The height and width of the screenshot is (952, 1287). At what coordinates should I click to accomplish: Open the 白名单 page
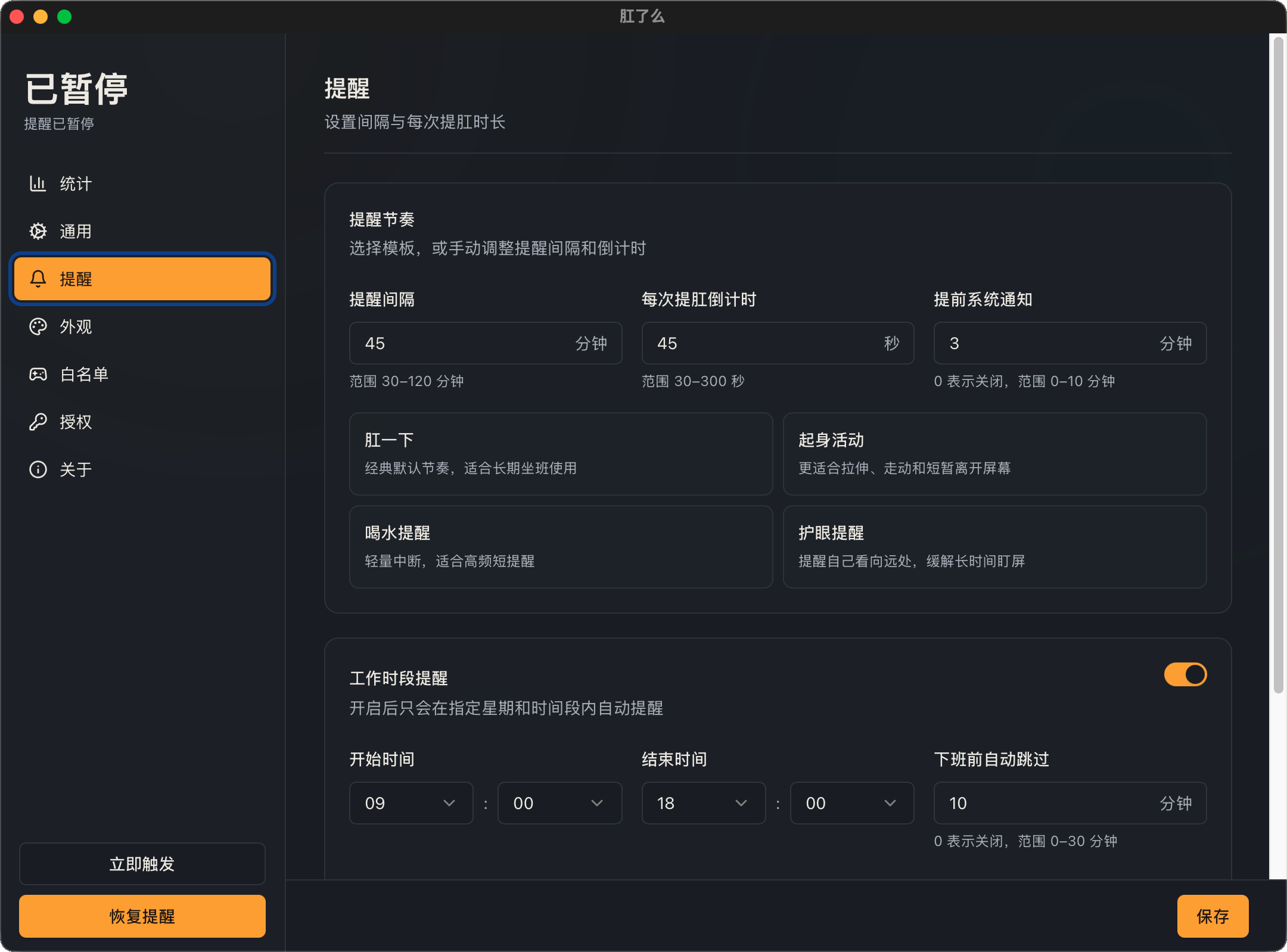click(142, 374)
